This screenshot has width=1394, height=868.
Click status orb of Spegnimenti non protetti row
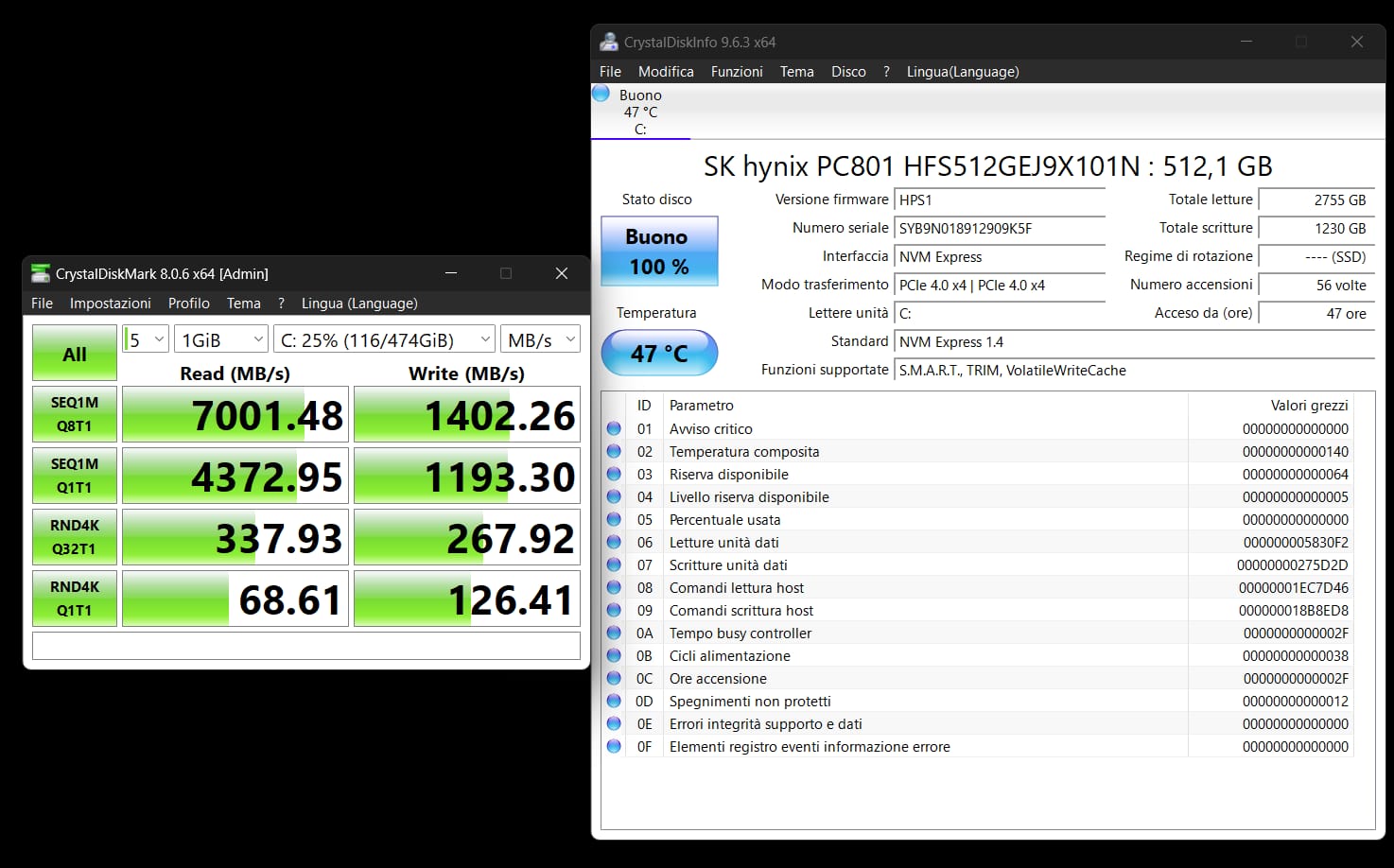(614, 701)
